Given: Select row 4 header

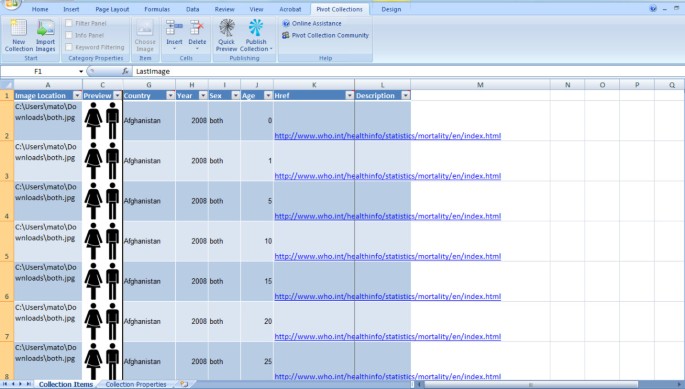Looking at the screenshot, I should tap(7, 201).
